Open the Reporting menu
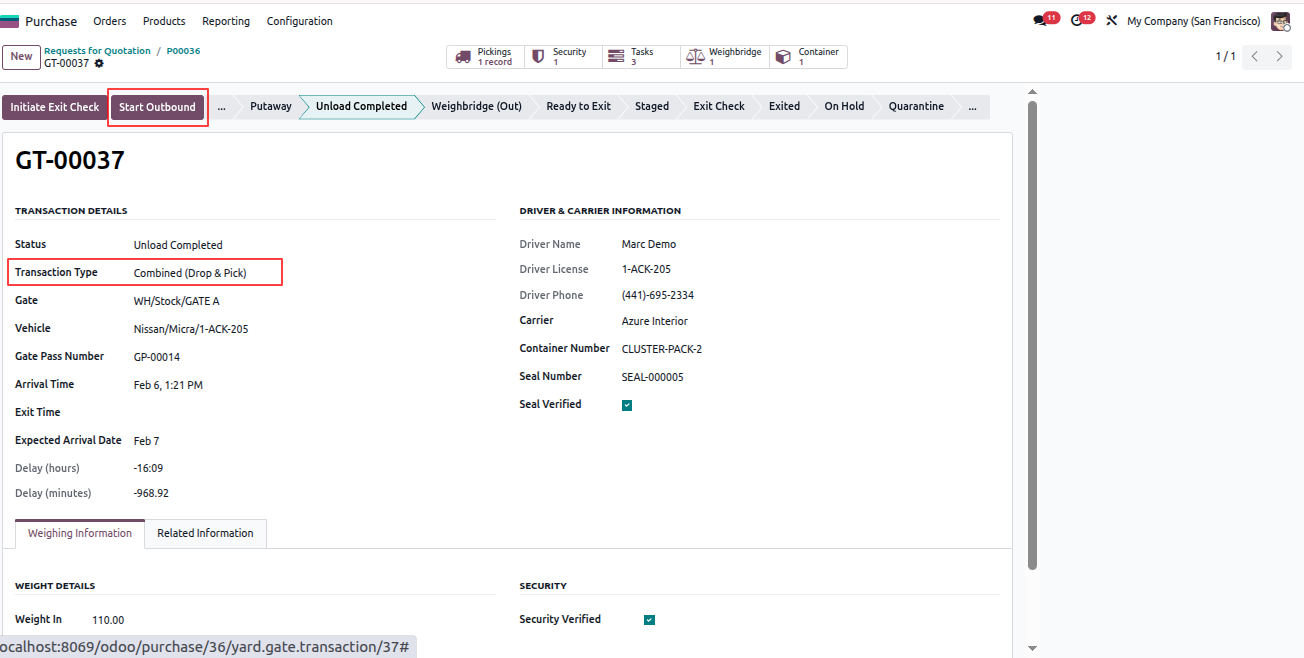Screen dimensions: 1304x658 226,21
